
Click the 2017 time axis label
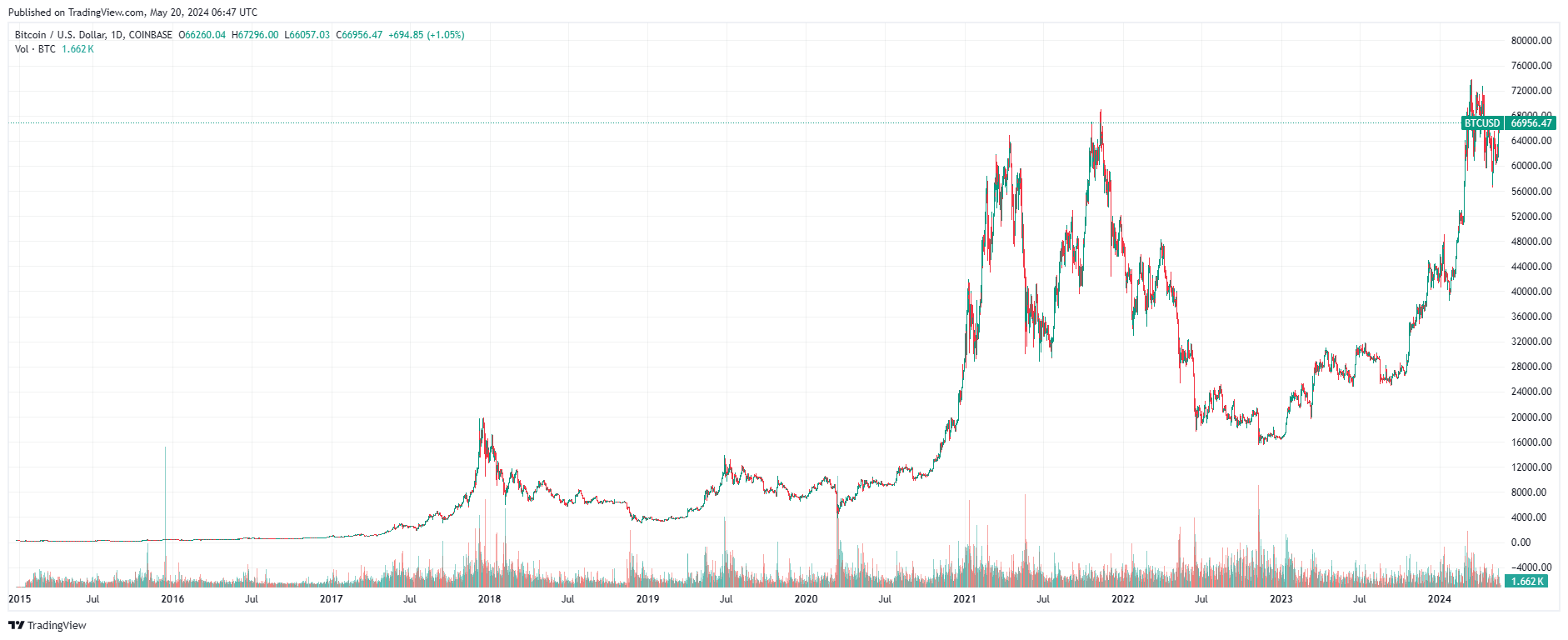pyautogui.click(x=331, y=599)
